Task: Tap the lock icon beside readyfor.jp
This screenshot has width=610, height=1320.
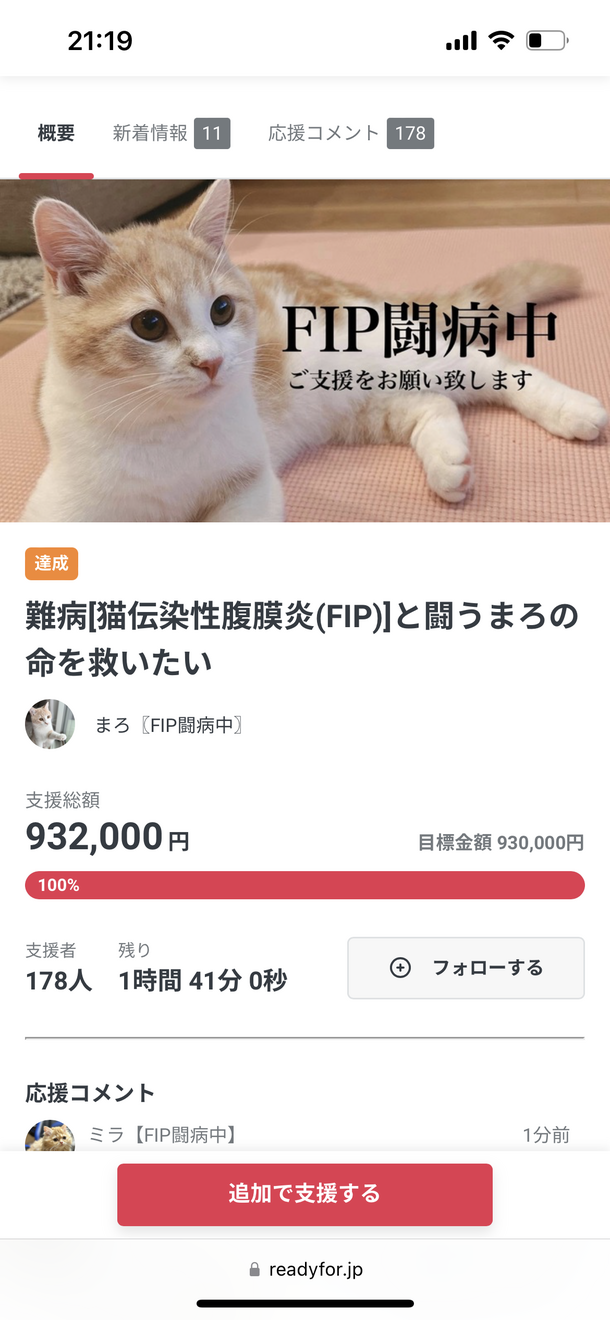Action: click(255, 1270)
